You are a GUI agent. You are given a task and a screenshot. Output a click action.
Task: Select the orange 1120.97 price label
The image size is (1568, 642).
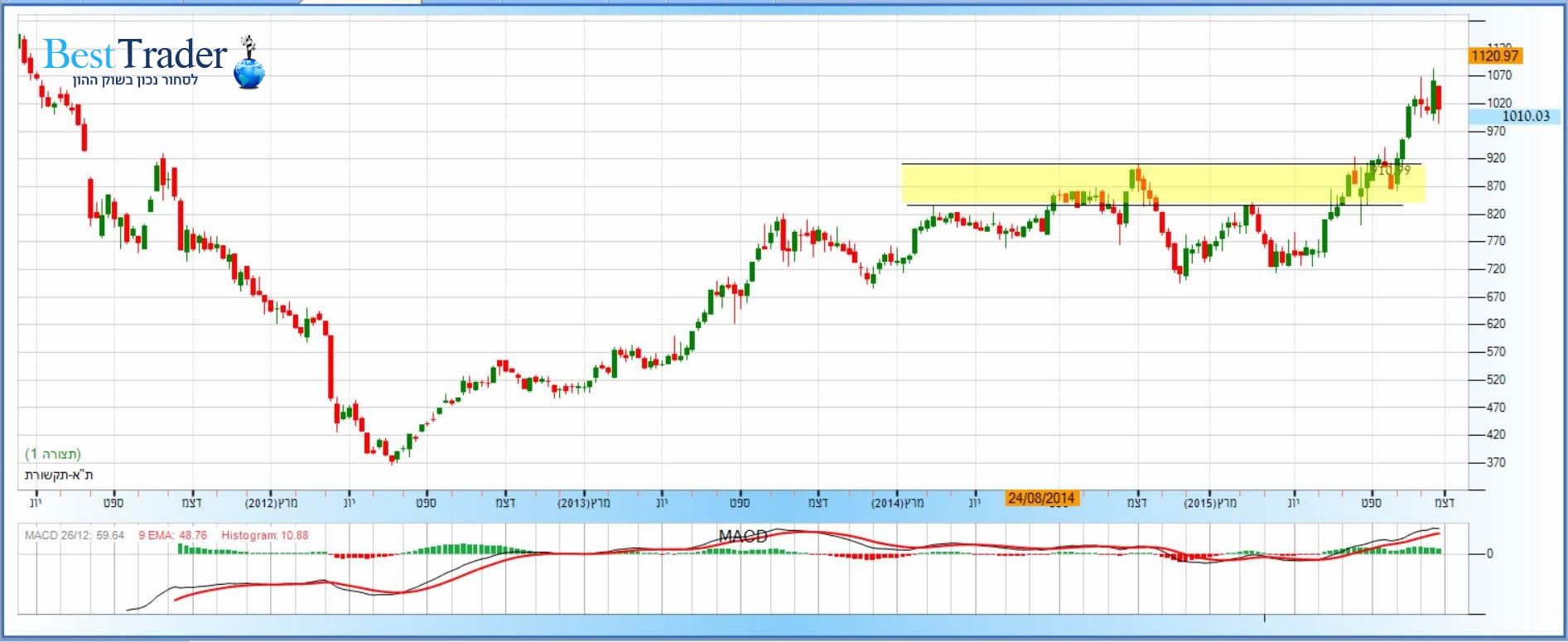[1494, 56]
